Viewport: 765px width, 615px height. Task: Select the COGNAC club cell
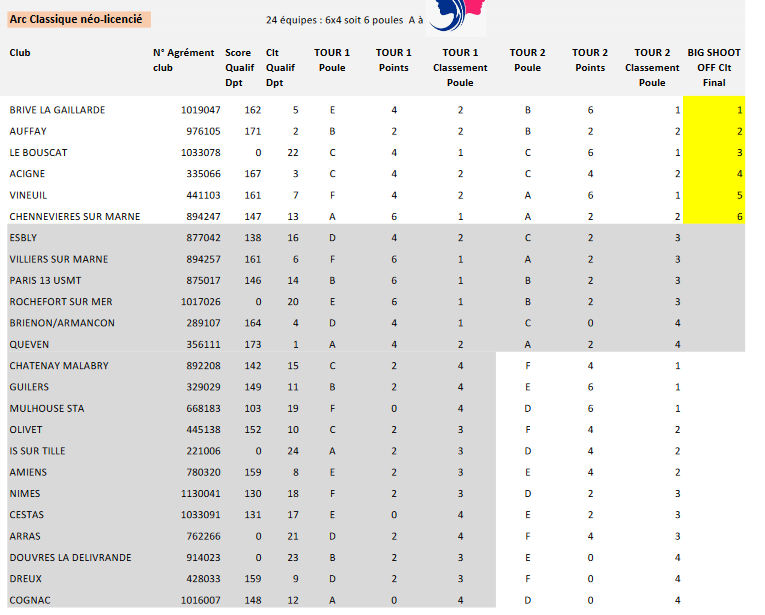(30, 600)
